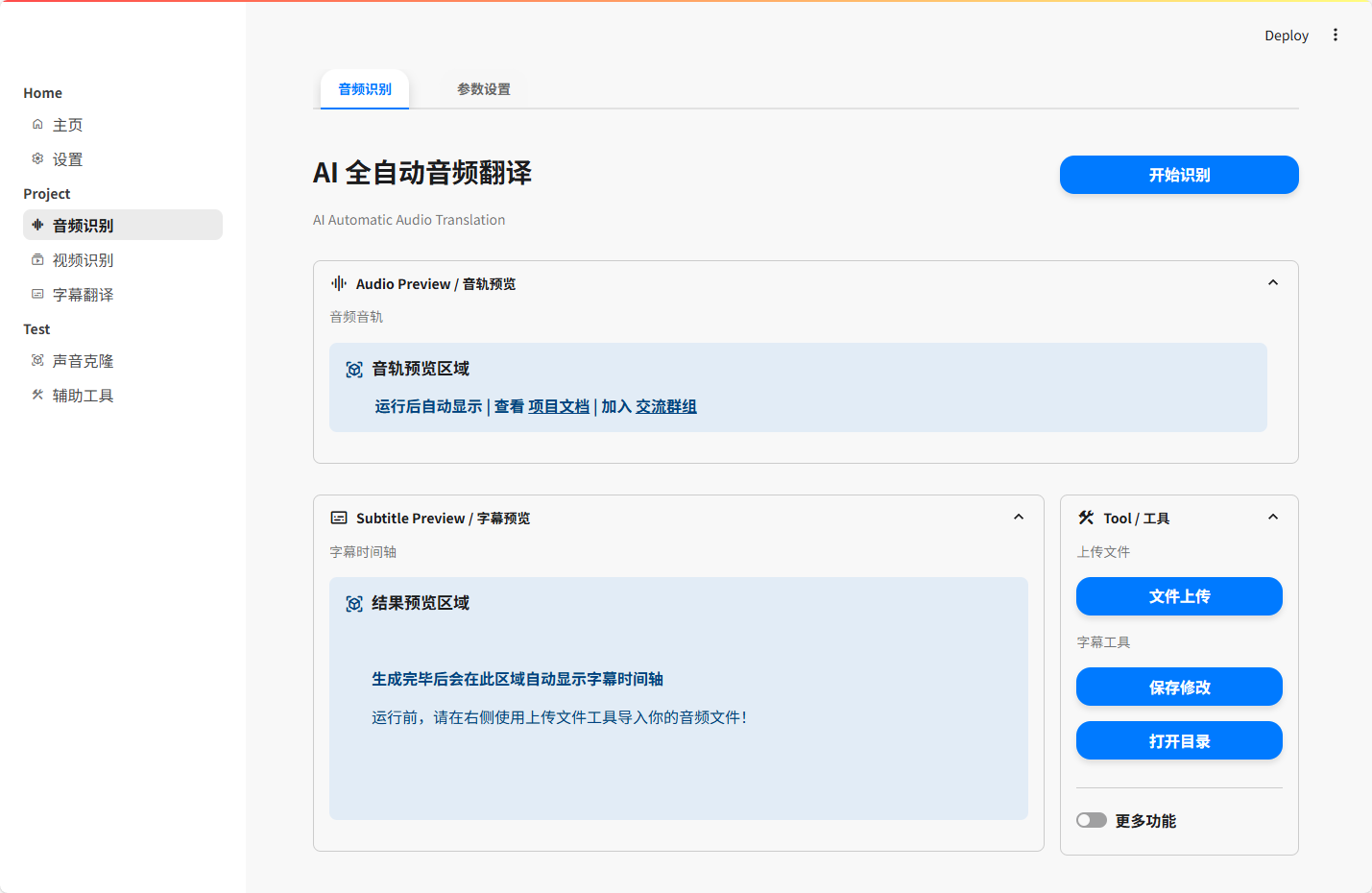
Task: Click the gear icon beside 设置
Action: click(x=37, y=159)
